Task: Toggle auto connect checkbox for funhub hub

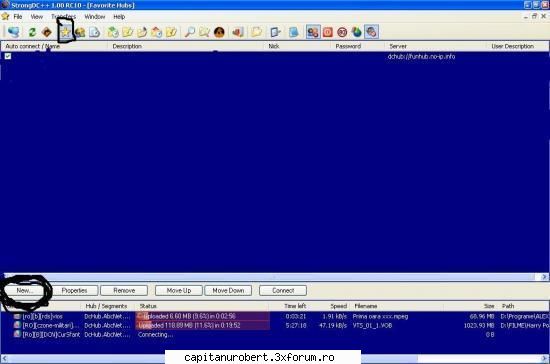Action: [8, 56]
